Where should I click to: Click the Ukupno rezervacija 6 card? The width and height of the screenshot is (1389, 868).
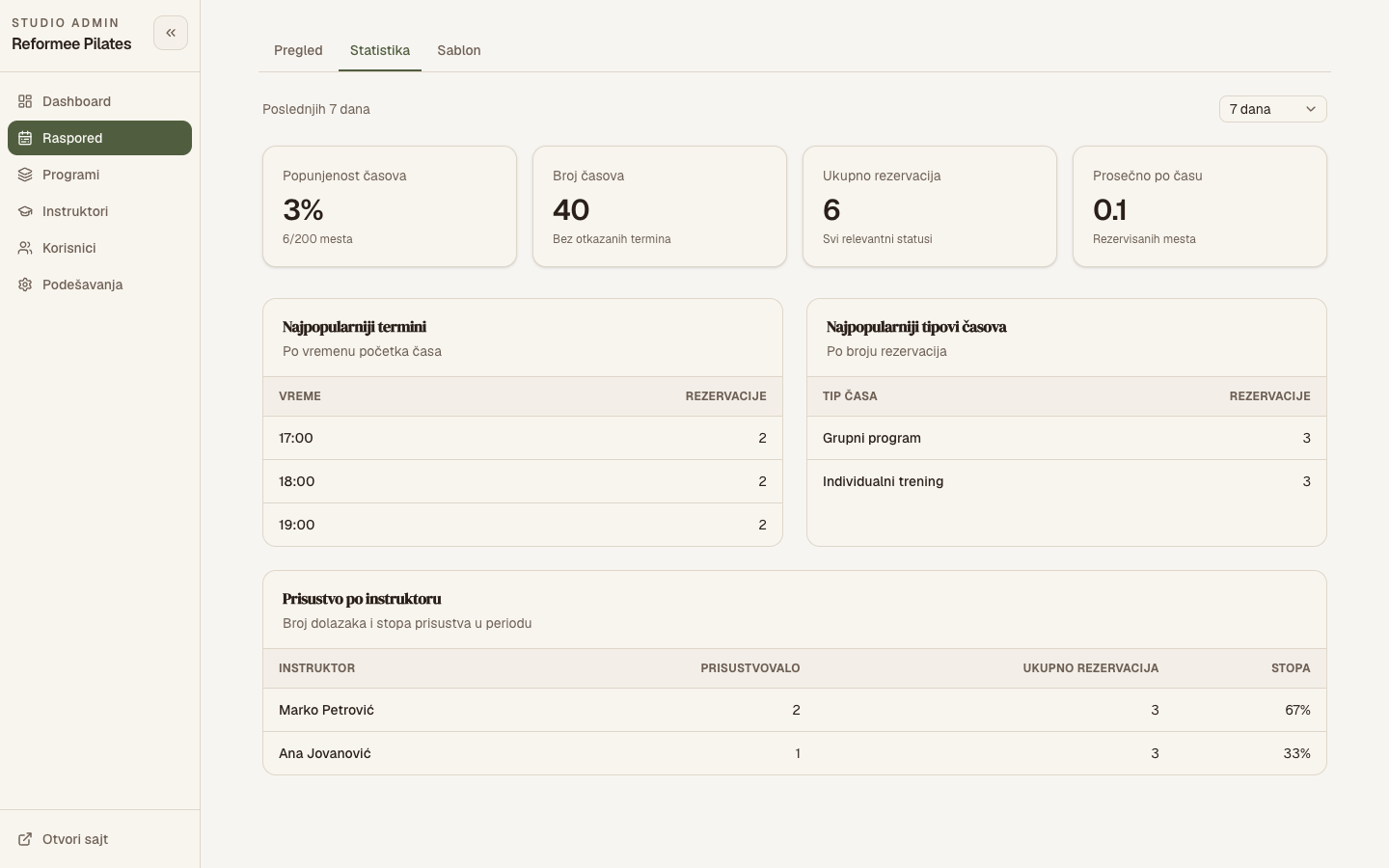[x=930, y=206]
